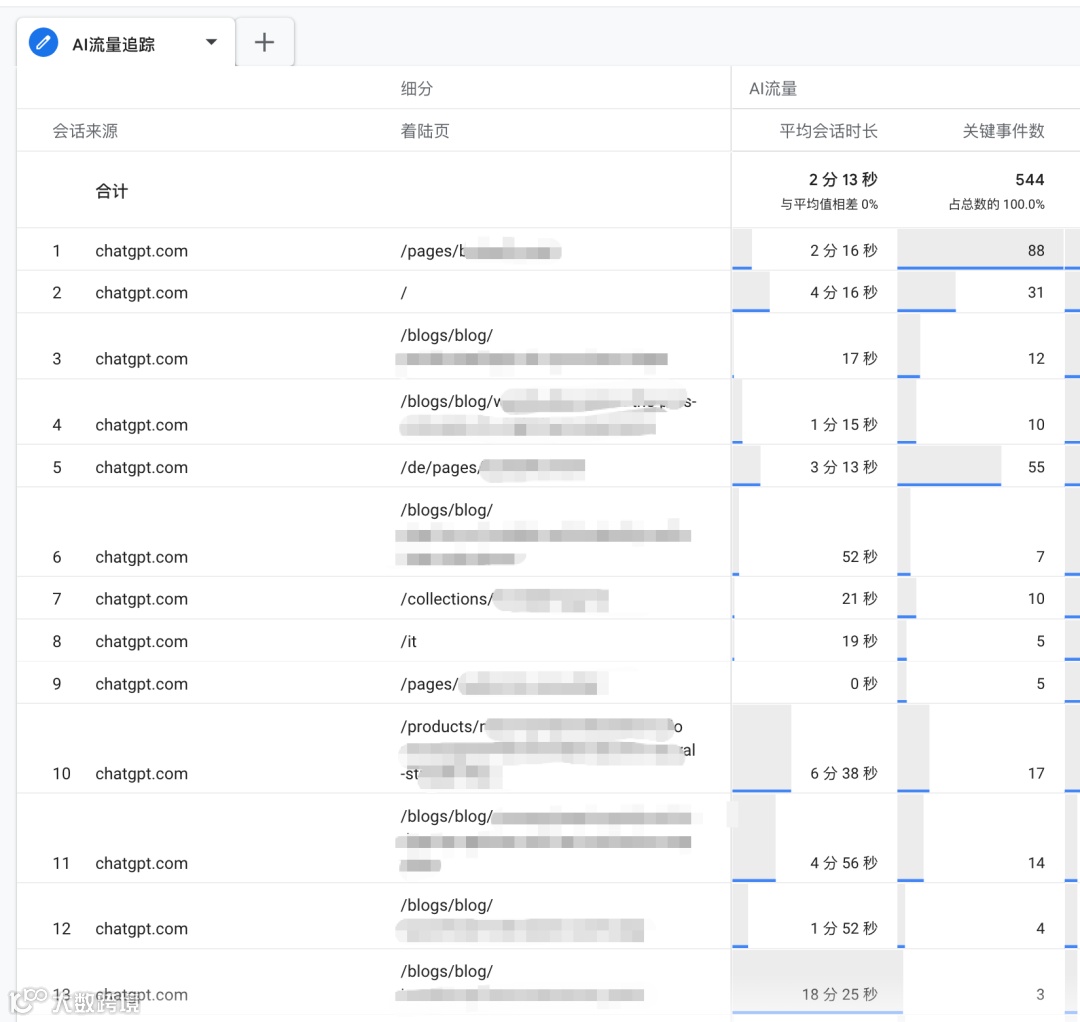Select the AI流量追踪 tab
The image size is (1080, 1022).
[126, 43]
